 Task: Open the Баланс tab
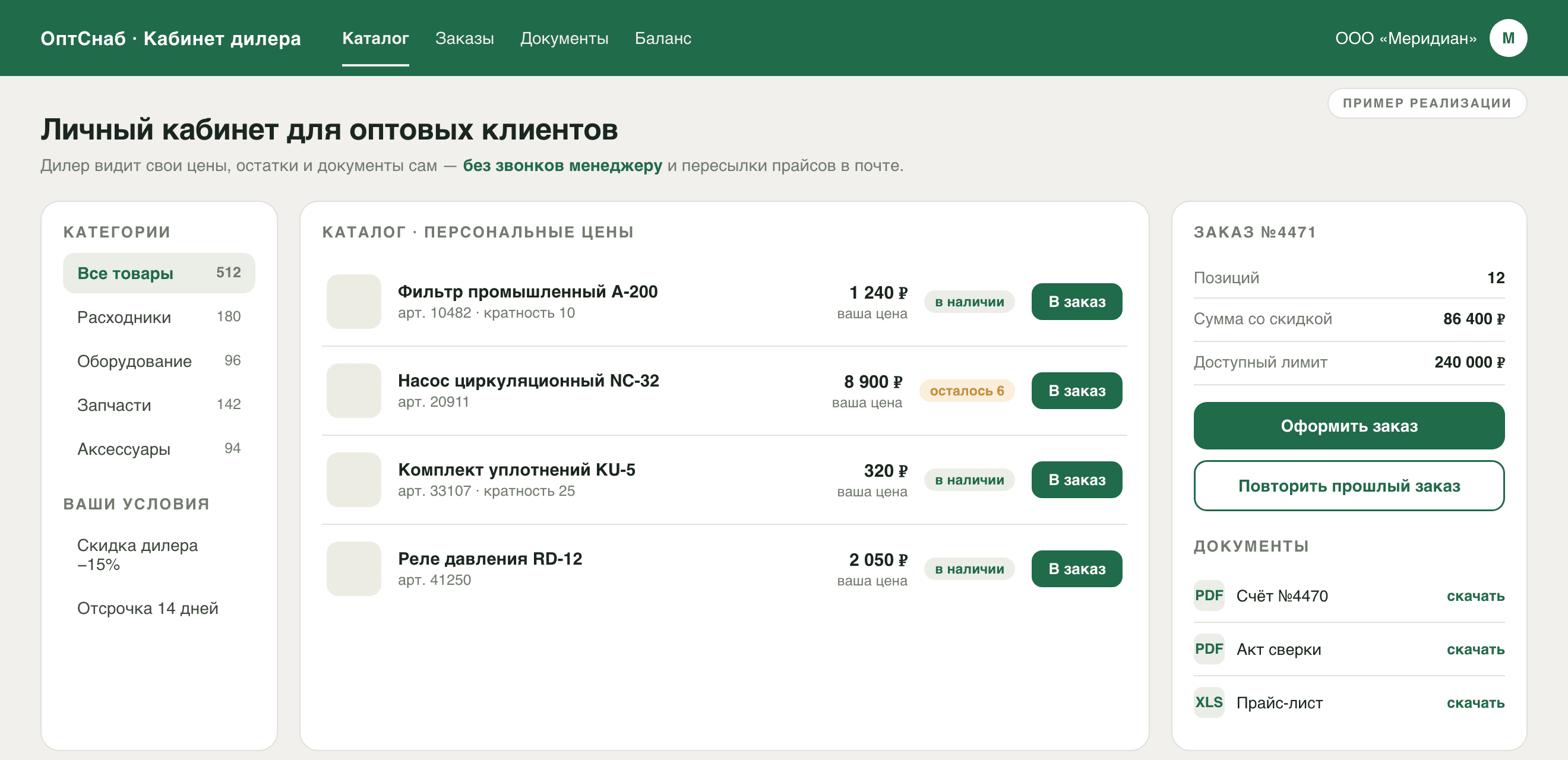(663, 39)
